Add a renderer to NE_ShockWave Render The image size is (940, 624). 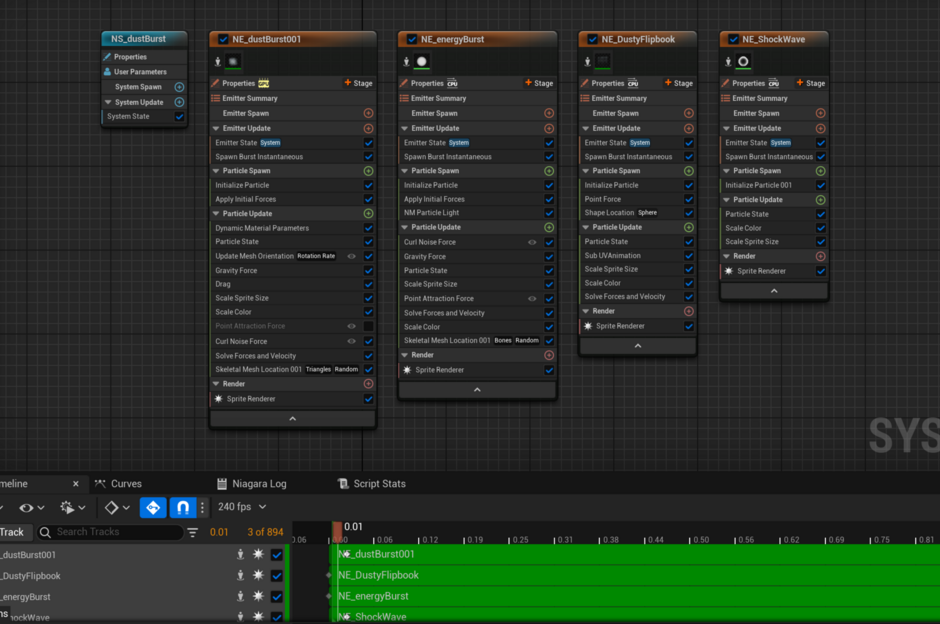click(x=821, y=256)
